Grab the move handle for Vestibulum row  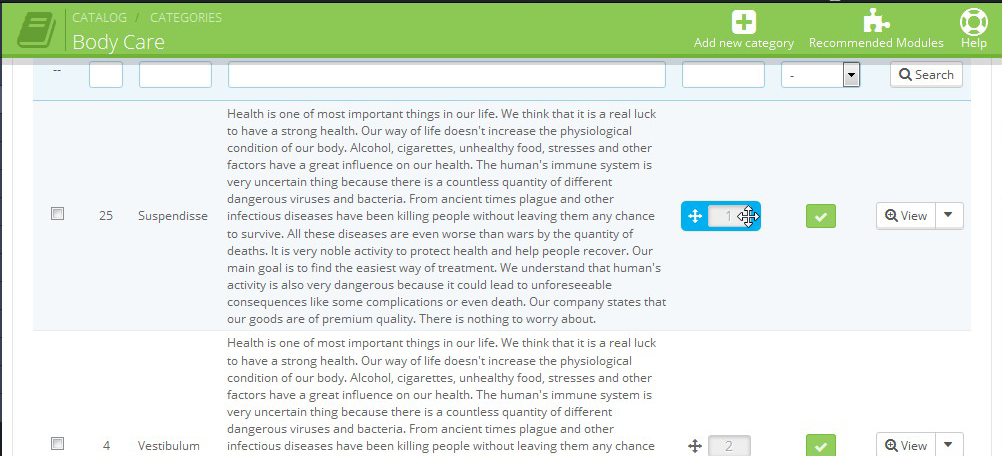pos(695,446)
